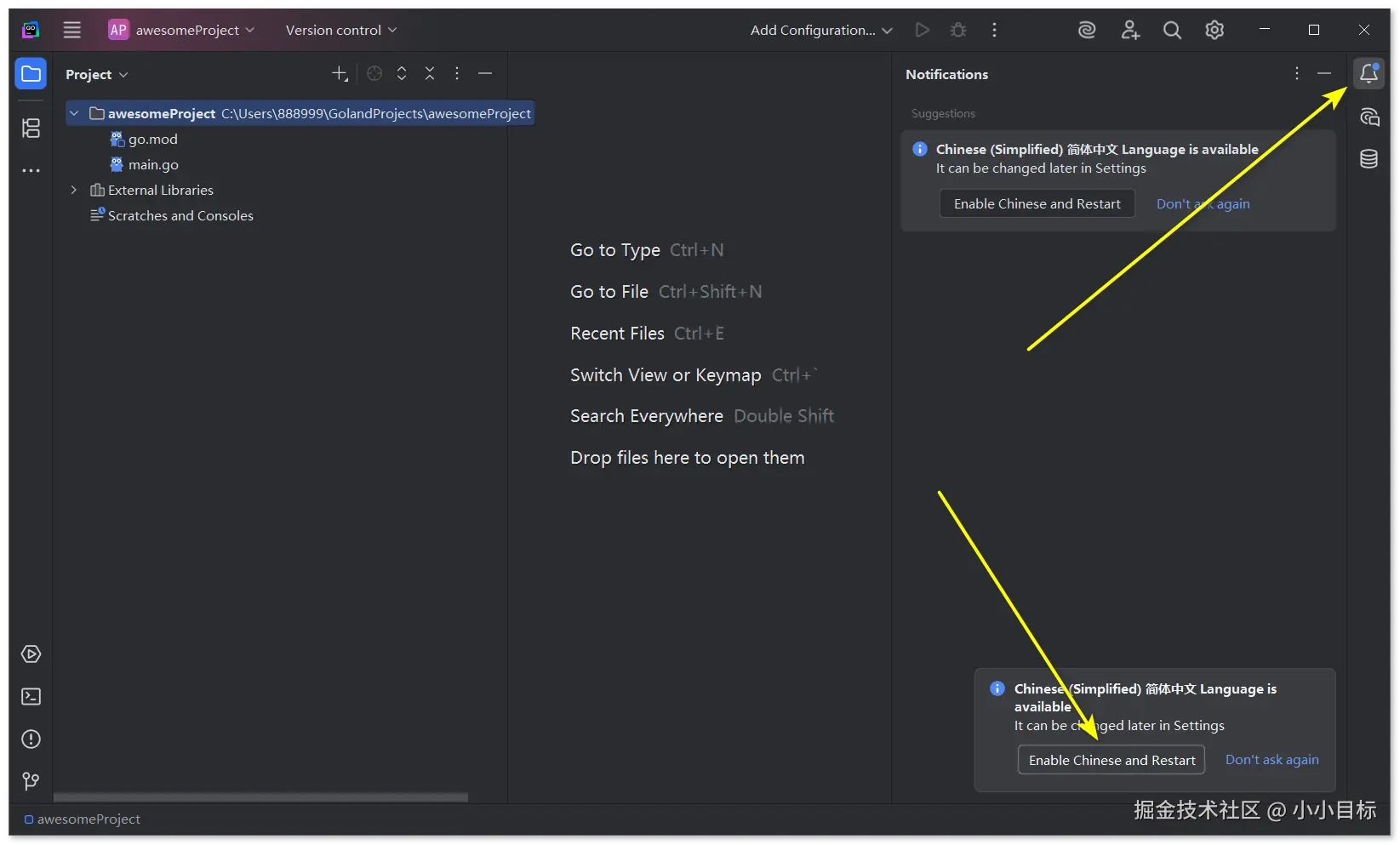
Task: Open Search Everywhere magnifier icon
Action: (x=1172, y=30)
